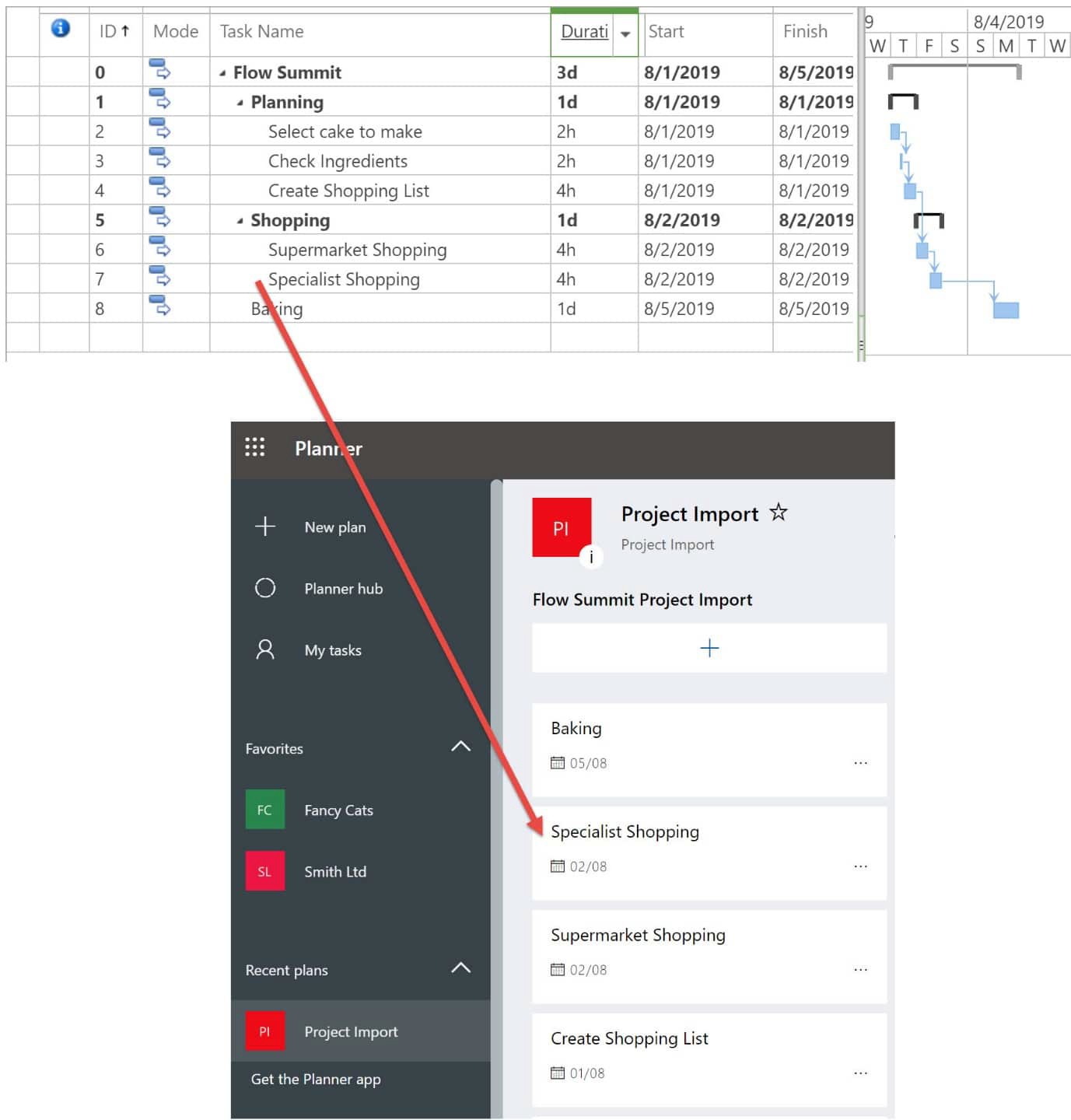This screenshot has height=1120, width=1071.
Task: Open the Duration column dropdown arrow
Action: (x=625, y=33)
